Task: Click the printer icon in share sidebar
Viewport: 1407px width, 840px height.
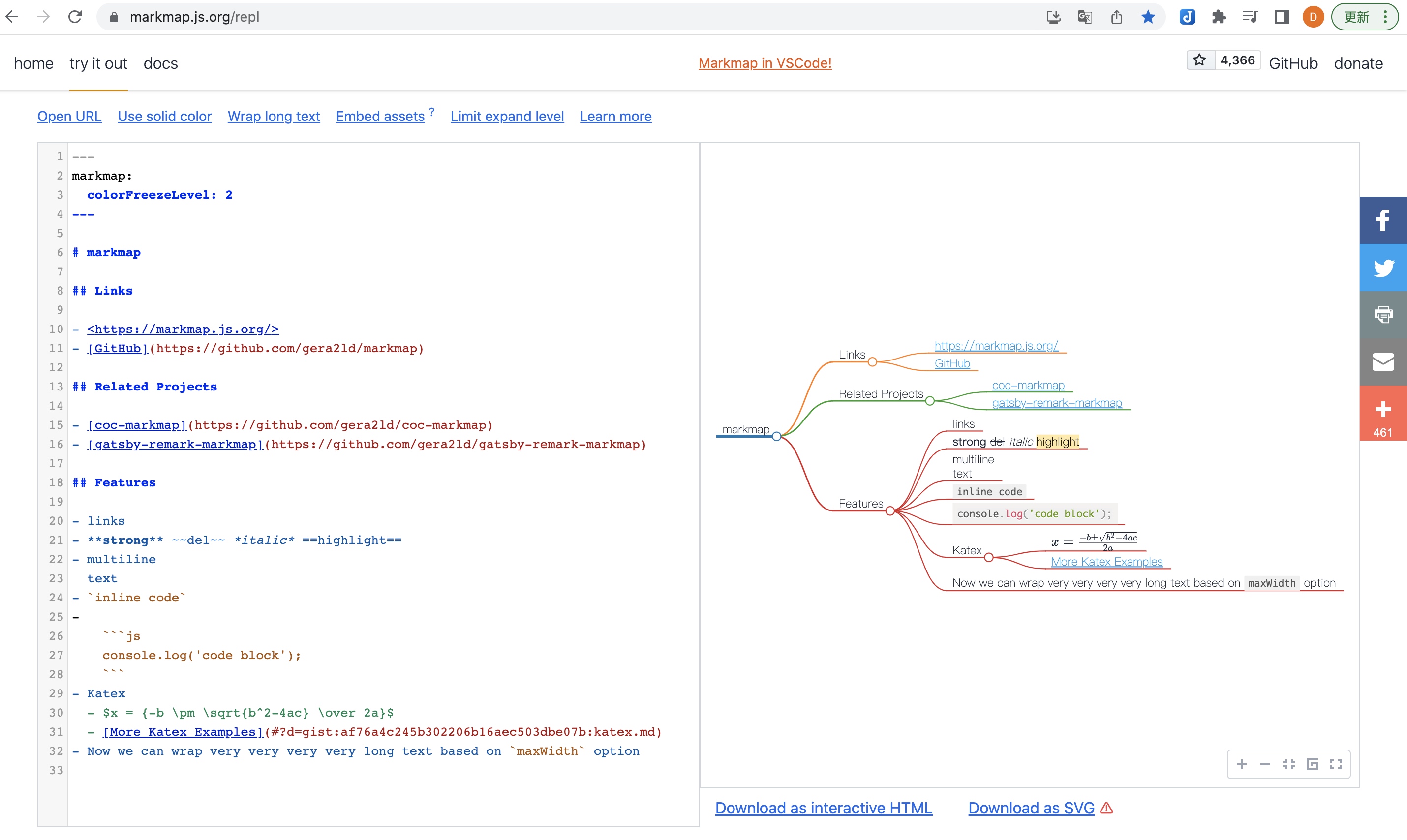Action: click(x=1383, y=315)
